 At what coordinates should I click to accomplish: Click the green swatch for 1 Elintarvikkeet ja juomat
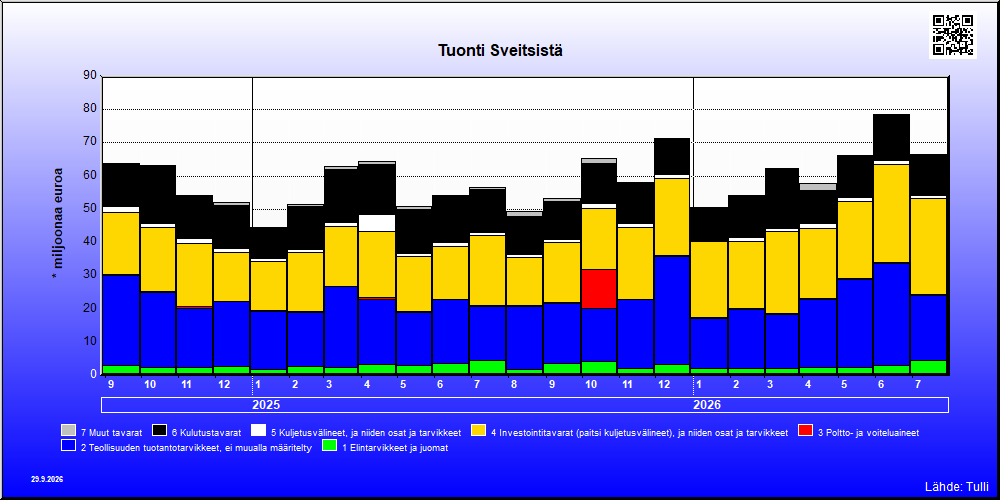(x=330, y=446)
